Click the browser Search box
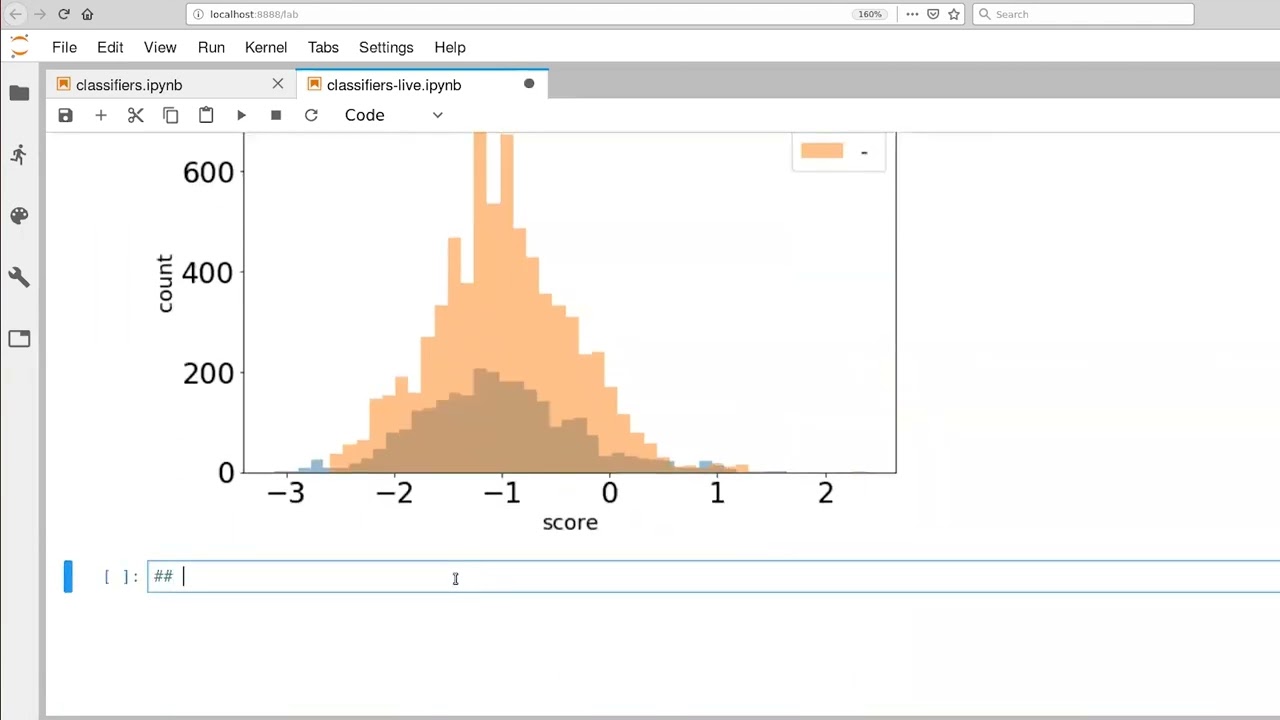Screen dimensions: 1280x720 click(x=1083, y=14)
